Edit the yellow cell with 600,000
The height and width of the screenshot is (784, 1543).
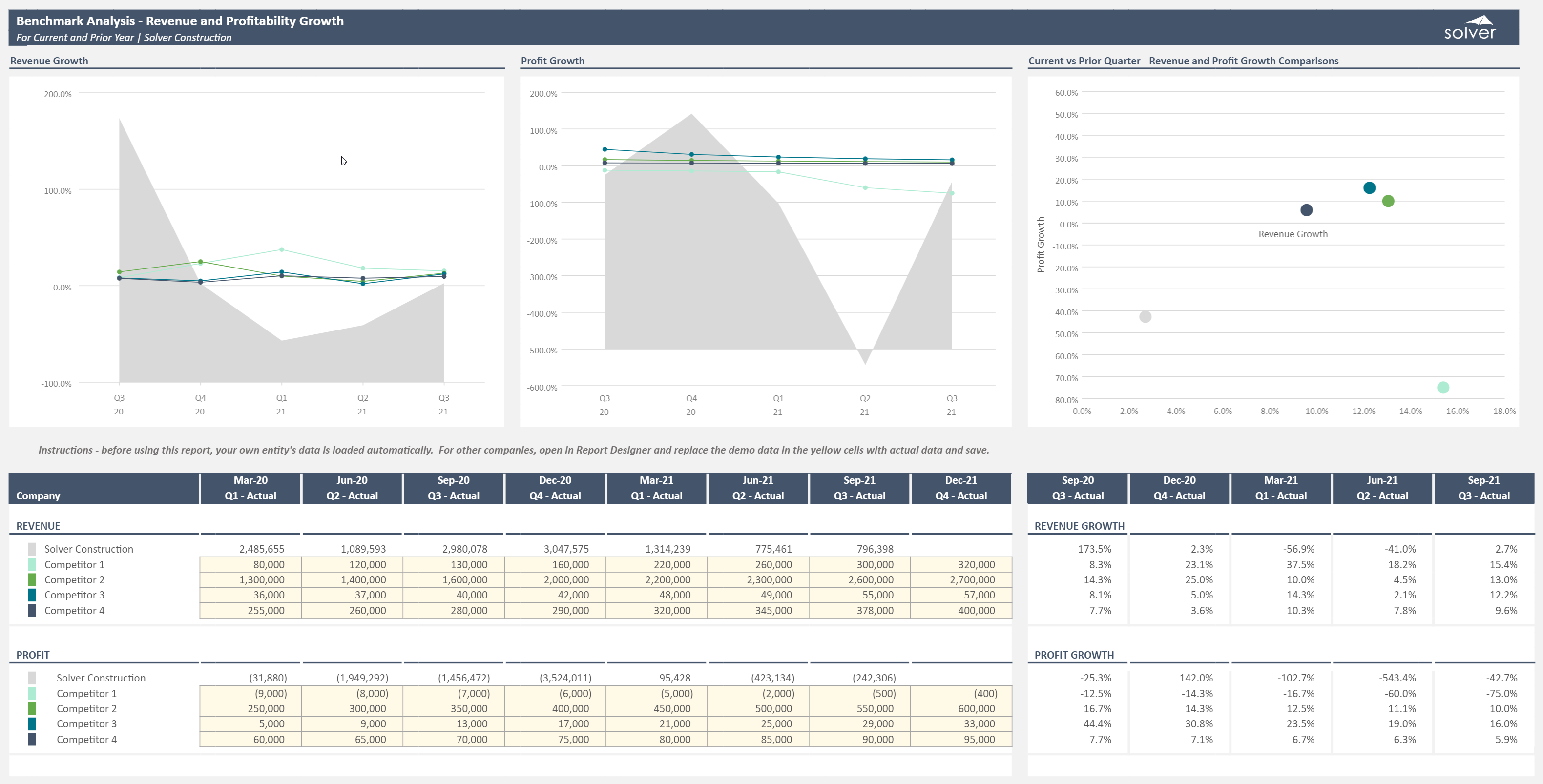coord(961,708)
